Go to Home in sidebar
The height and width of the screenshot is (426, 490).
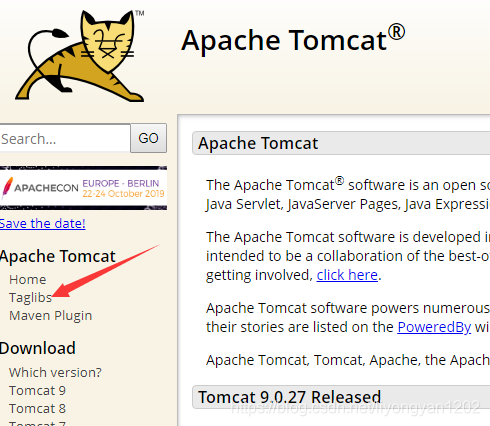coord(28,279)
